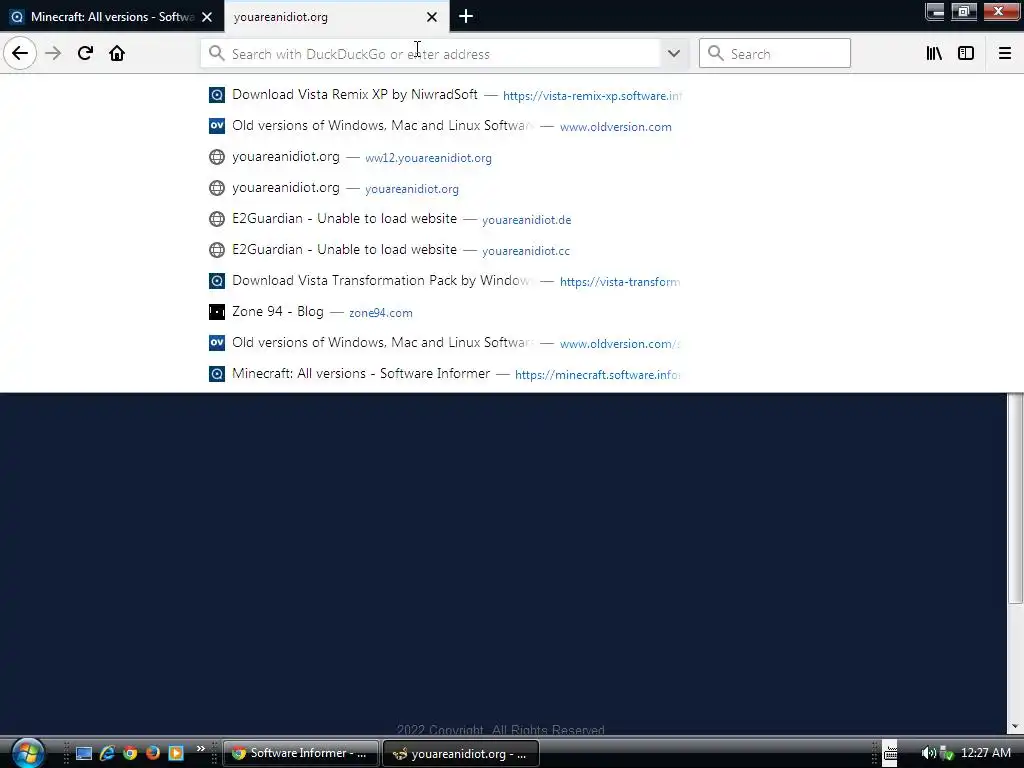1024x768 pixels.
Task: Expand quick launch overflow chevron
Action: [200, 748]
